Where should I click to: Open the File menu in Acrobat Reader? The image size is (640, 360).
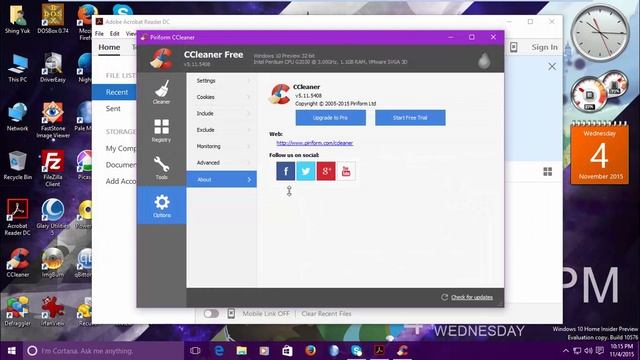coord(99,33)
